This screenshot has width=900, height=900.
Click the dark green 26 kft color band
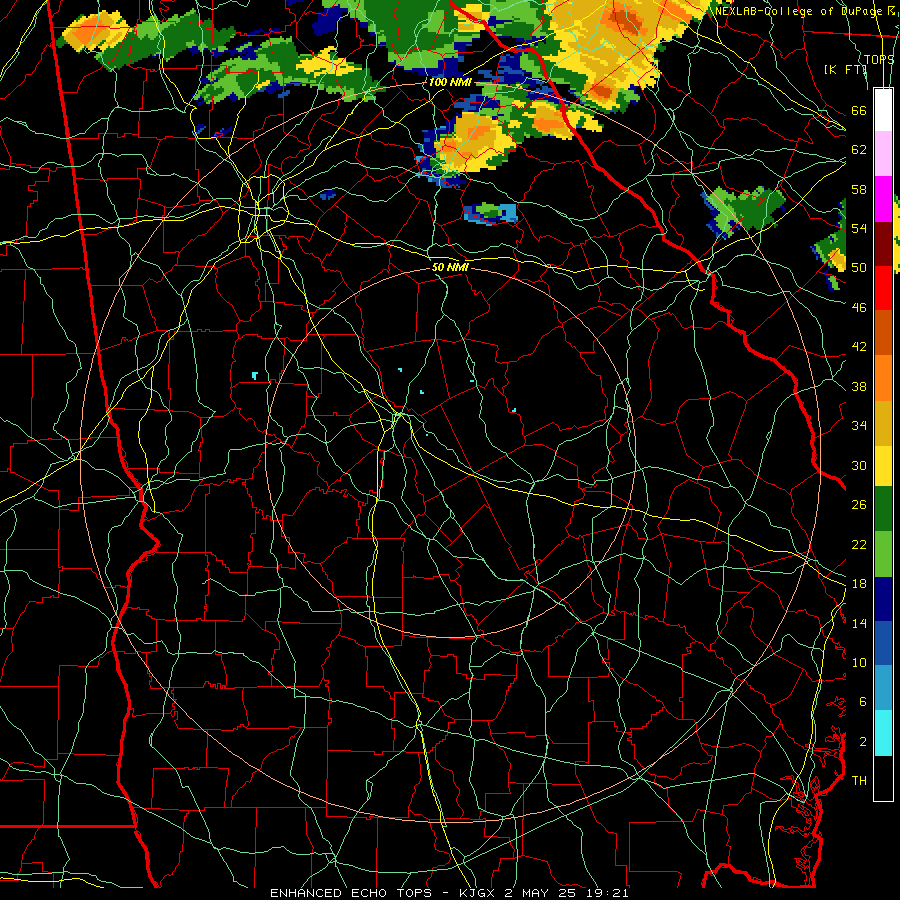(883, 509)
